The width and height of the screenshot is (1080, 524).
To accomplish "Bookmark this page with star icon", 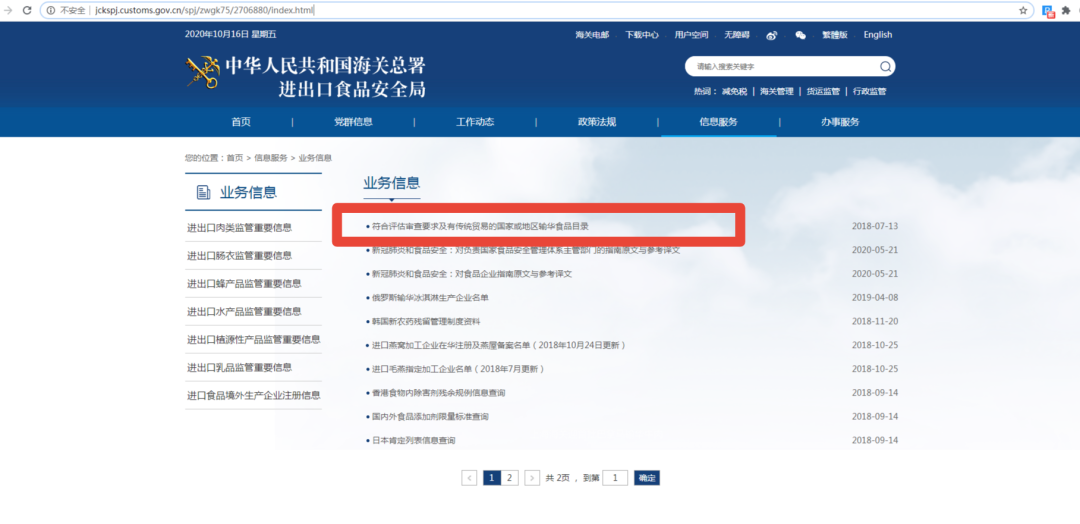I will coord(1024,10).
